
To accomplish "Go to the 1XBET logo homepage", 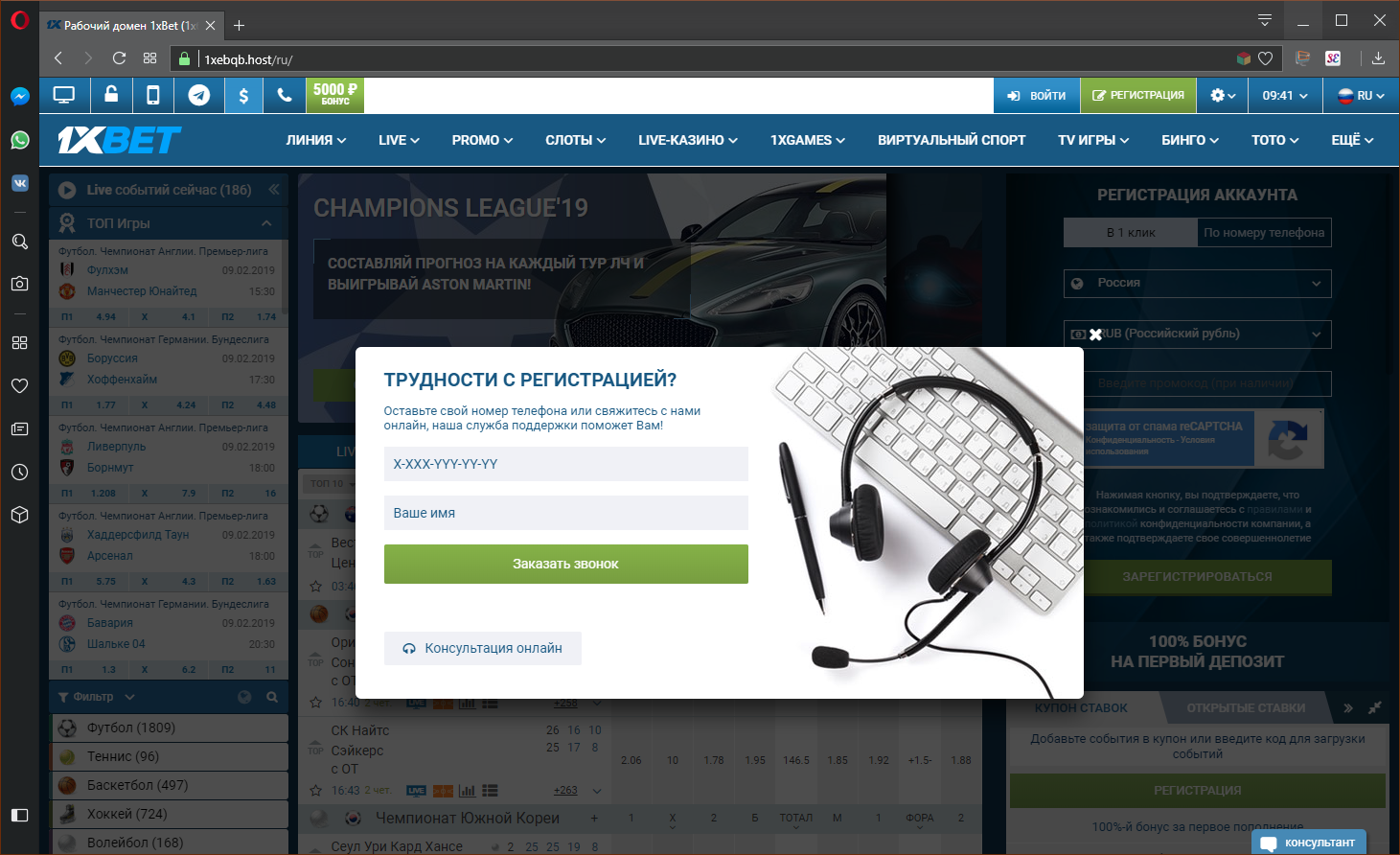I will [119, 140].
